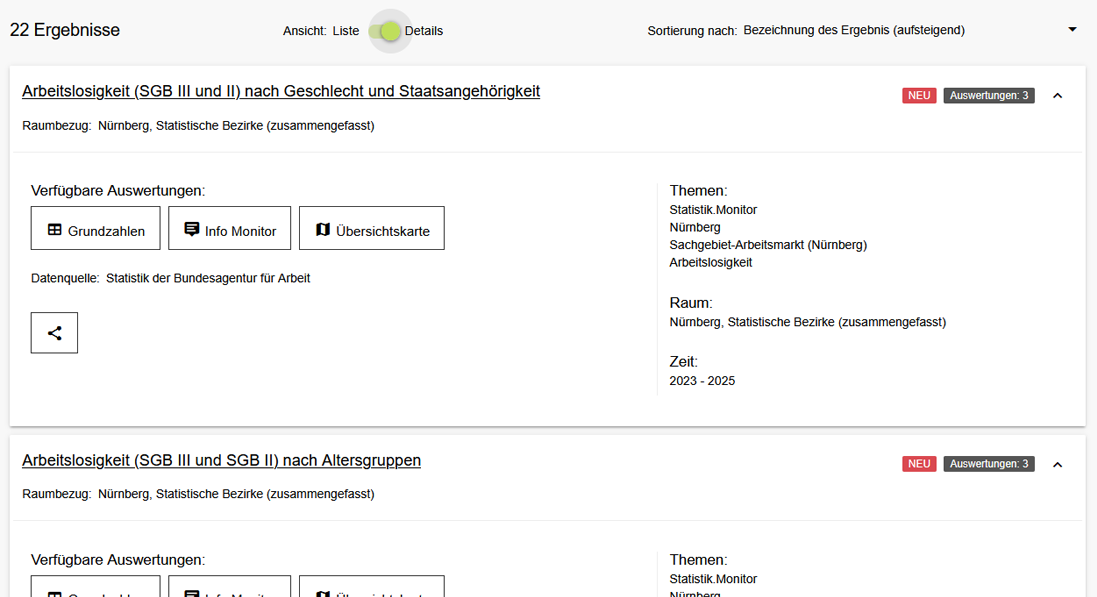The width and height of the screenshot is (1097, 597).
Task: Toggle the Liste/Details view switch
Action: [x=385, y=31]
